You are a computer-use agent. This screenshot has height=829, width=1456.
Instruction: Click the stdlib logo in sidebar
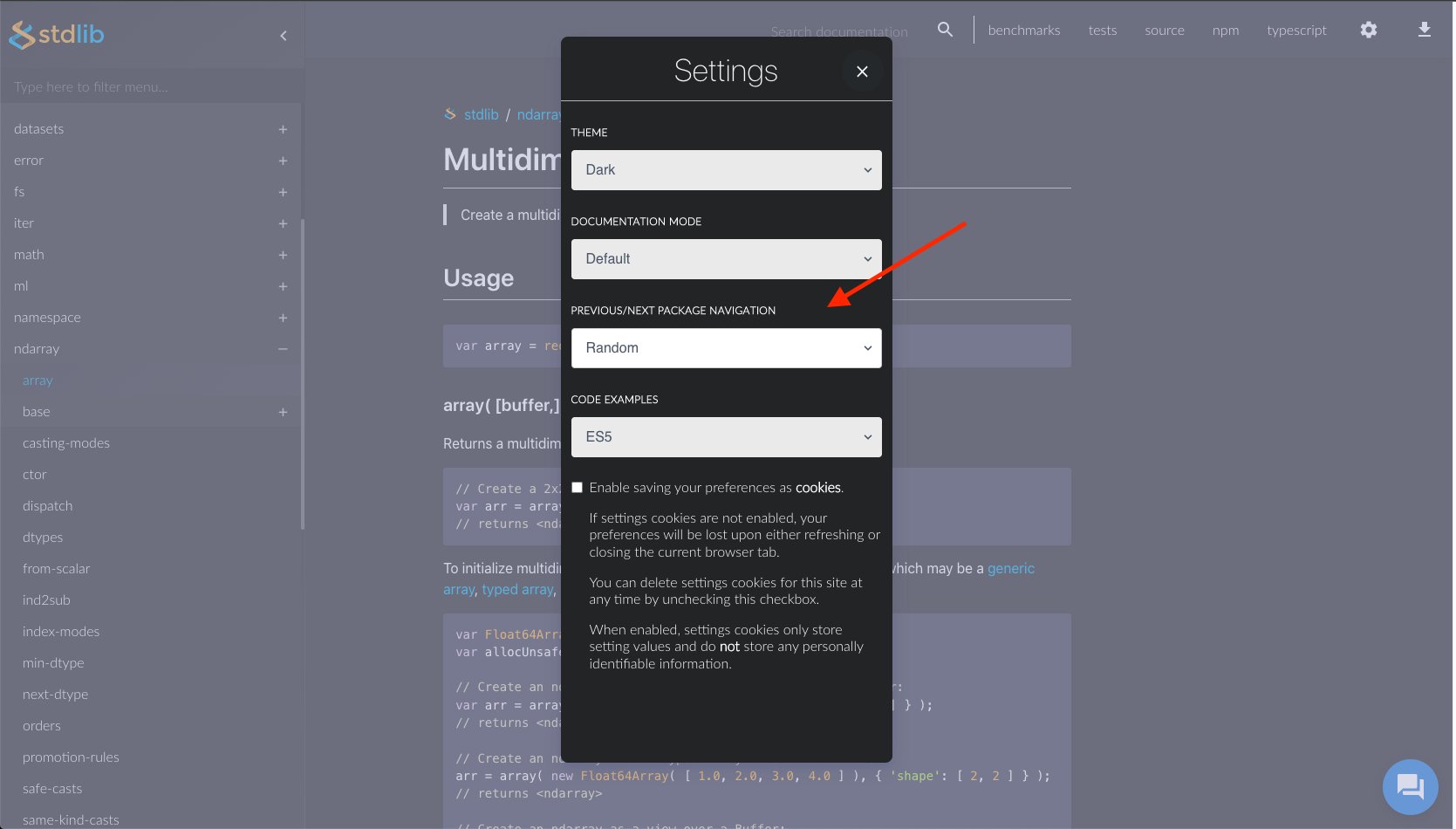tap(57, 34)
